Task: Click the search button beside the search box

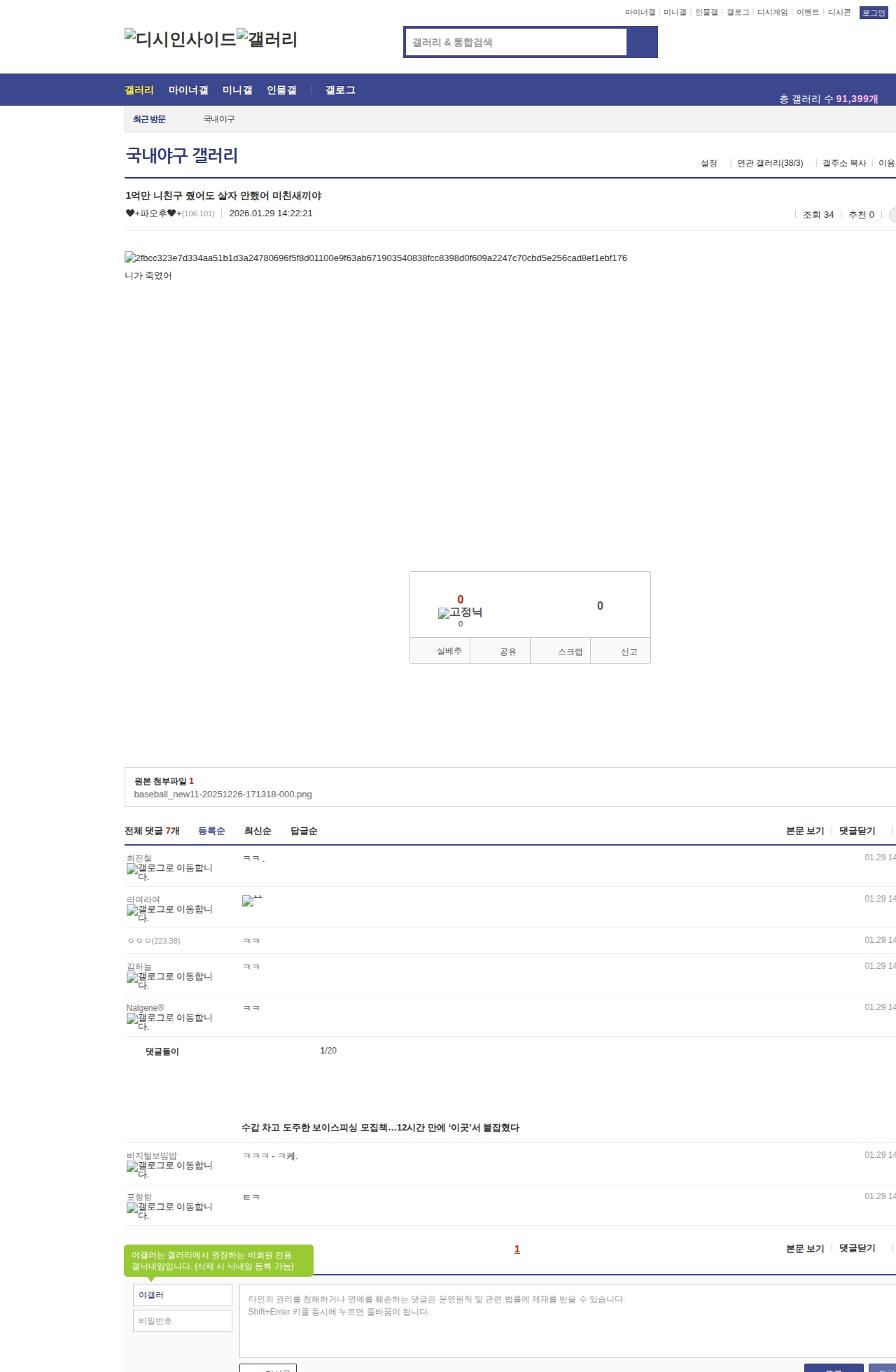Action: pos(642,42)
